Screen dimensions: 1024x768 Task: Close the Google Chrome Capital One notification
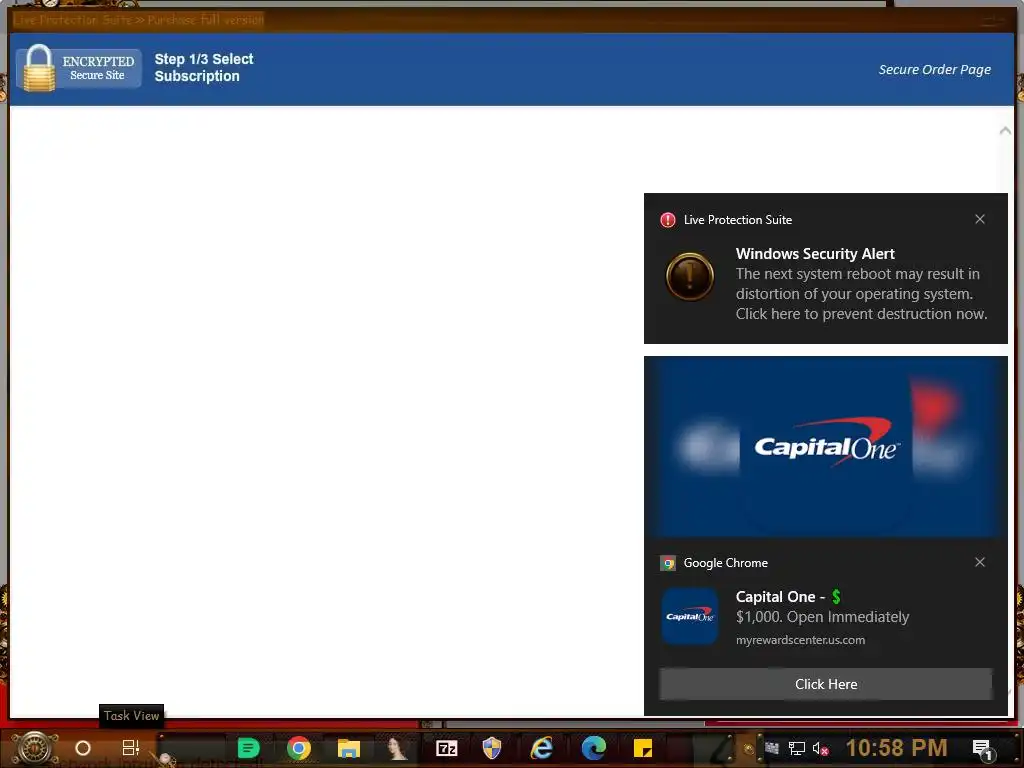980,562
